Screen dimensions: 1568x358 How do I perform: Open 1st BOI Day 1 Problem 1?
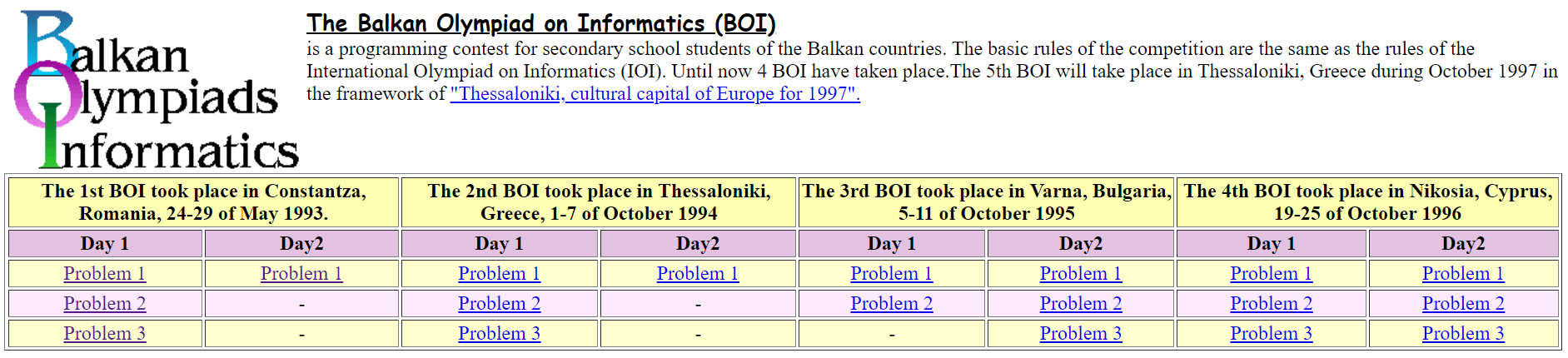click(105, 274)
